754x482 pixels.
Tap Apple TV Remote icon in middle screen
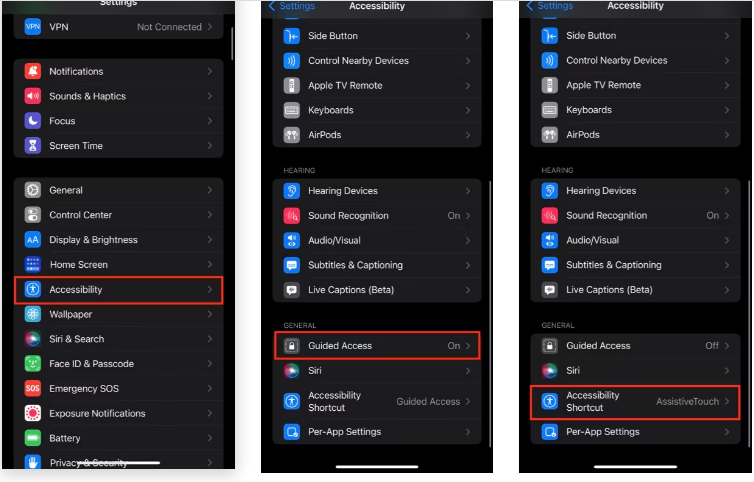(291, 85)
